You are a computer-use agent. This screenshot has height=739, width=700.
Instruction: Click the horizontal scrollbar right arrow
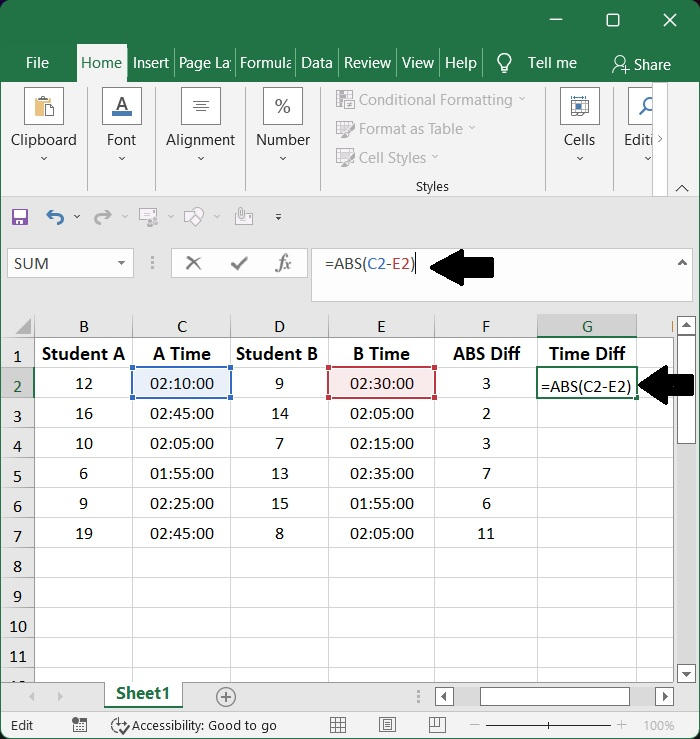point(665,696)
